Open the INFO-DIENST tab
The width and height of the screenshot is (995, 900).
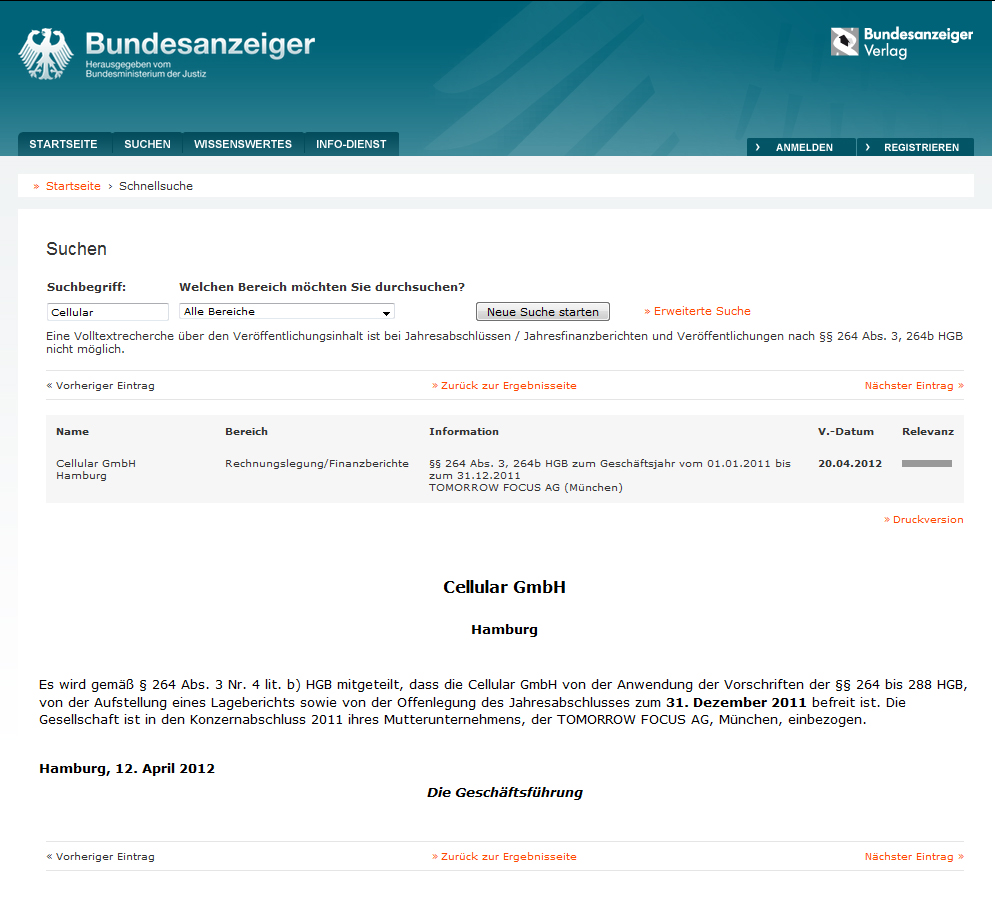351,144
